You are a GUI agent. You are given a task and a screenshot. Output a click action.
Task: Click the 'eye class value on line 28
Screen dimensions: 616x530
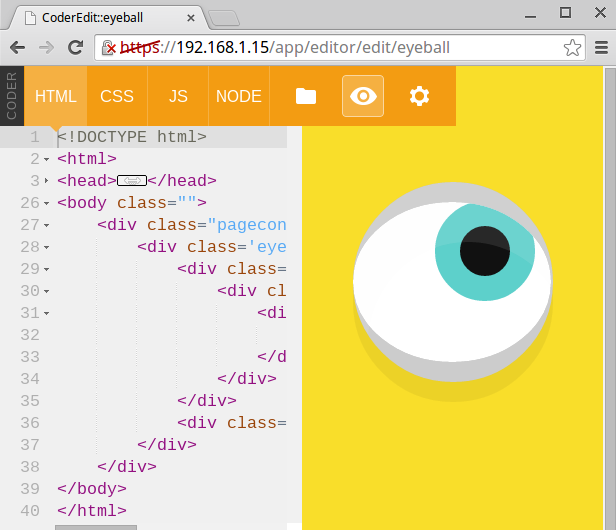(267, 247)
